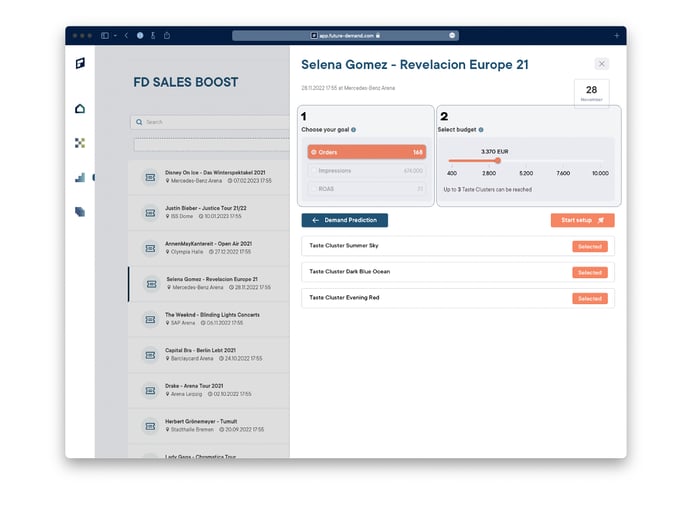688x509 pixels.
Task: Click the ticket icon for Selena Gomez
Action: [151, 284]
